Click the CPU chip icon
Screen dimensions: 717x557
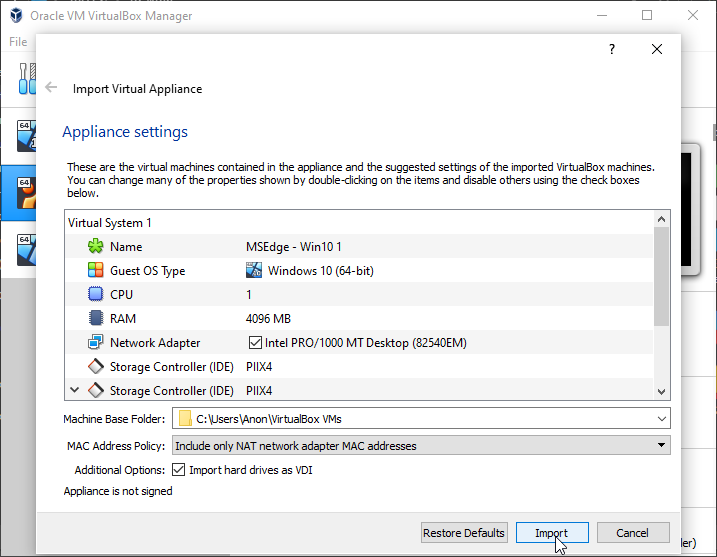coord(96,295)
